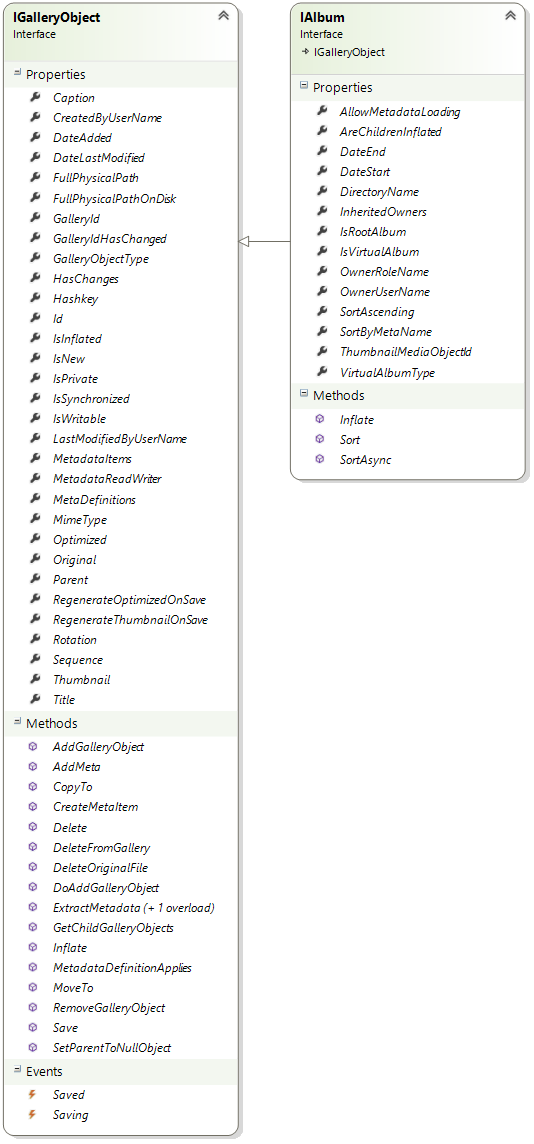Click the wrench icon beside Caption property
The height and width of the screenshot is (1144, 534).
[34, 97]
